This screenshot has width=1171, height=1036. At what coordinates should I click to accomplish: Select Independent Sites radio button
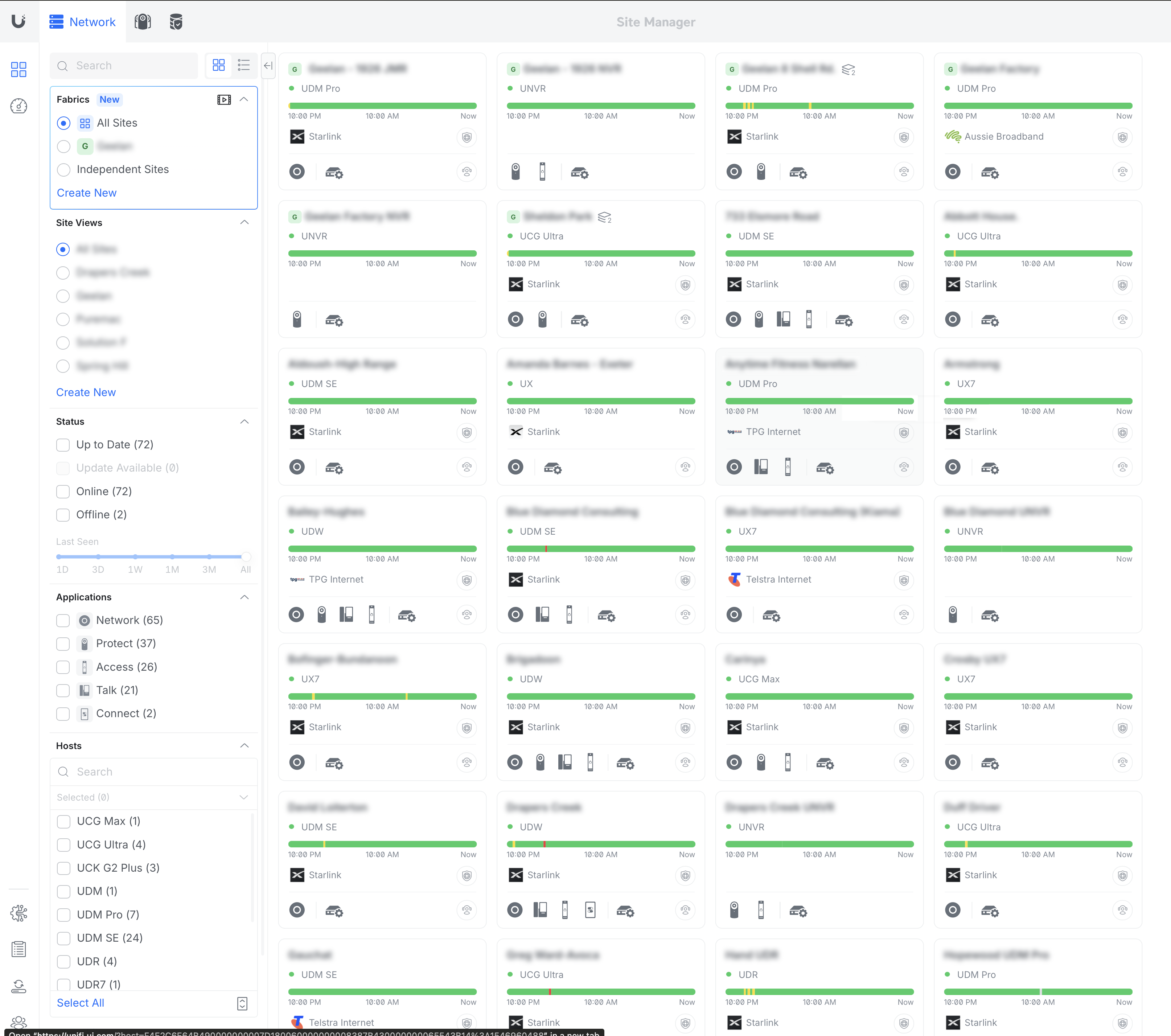point(63,170)
